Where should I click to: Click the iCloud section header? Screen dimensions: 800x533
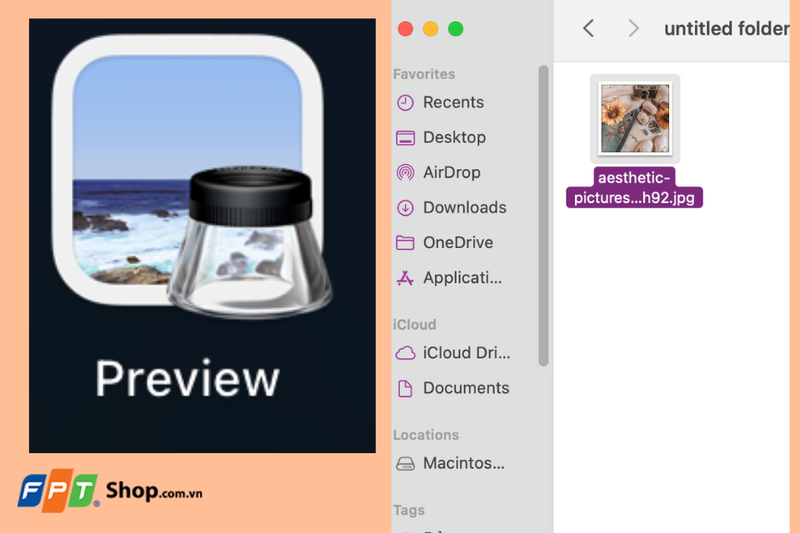[414, 325]
